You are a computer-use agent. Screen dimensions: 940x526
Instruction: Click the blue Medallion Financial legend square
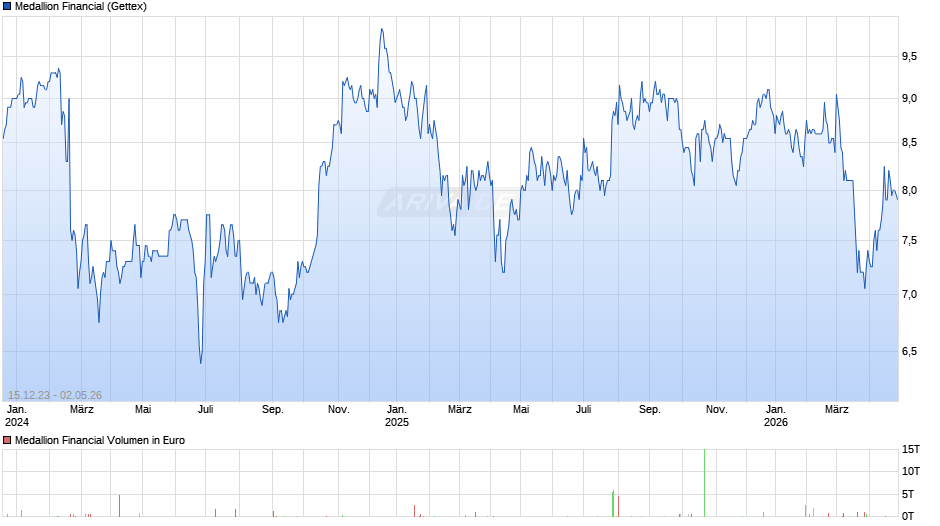click(7, 7)
